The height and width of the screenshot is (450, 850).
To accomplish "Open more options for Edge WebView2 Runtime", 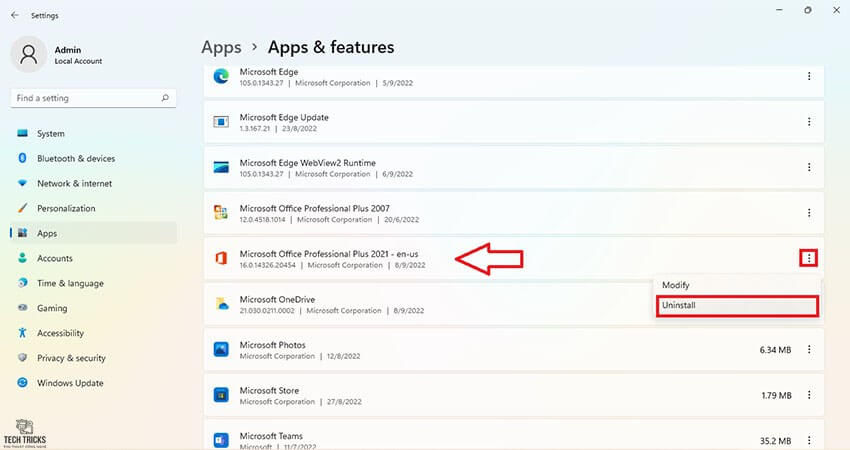I will 809,168.
